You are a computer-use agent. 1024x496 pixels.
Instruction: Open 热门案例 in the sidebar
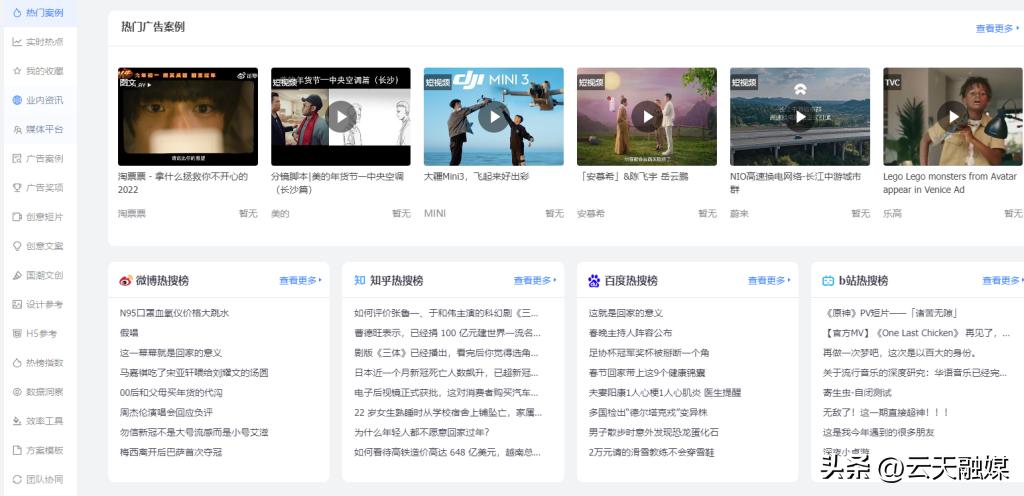(39, 13)
